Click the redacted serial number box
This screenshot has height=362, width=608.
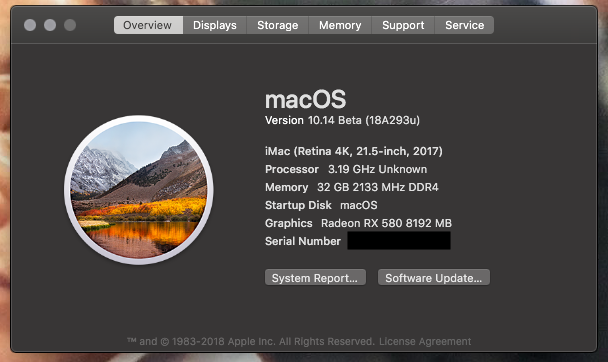(399, 241)
